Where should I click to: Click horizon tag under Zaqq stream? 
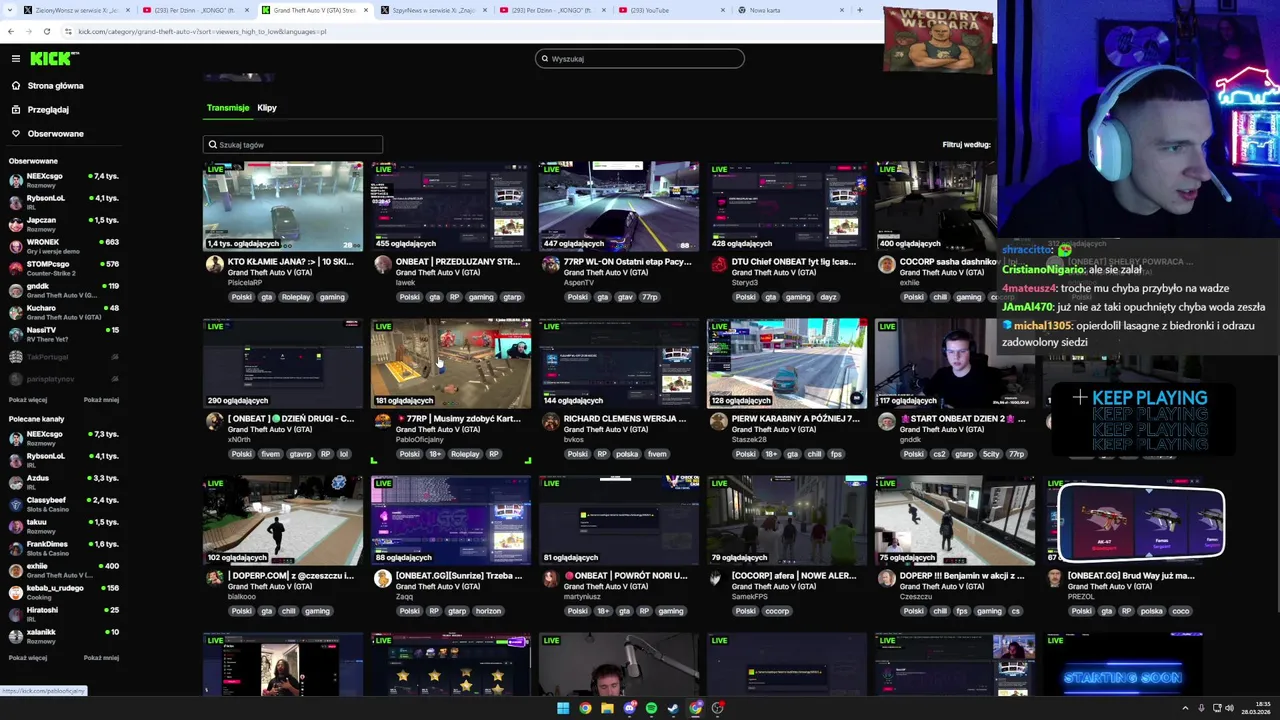point(488,611)
